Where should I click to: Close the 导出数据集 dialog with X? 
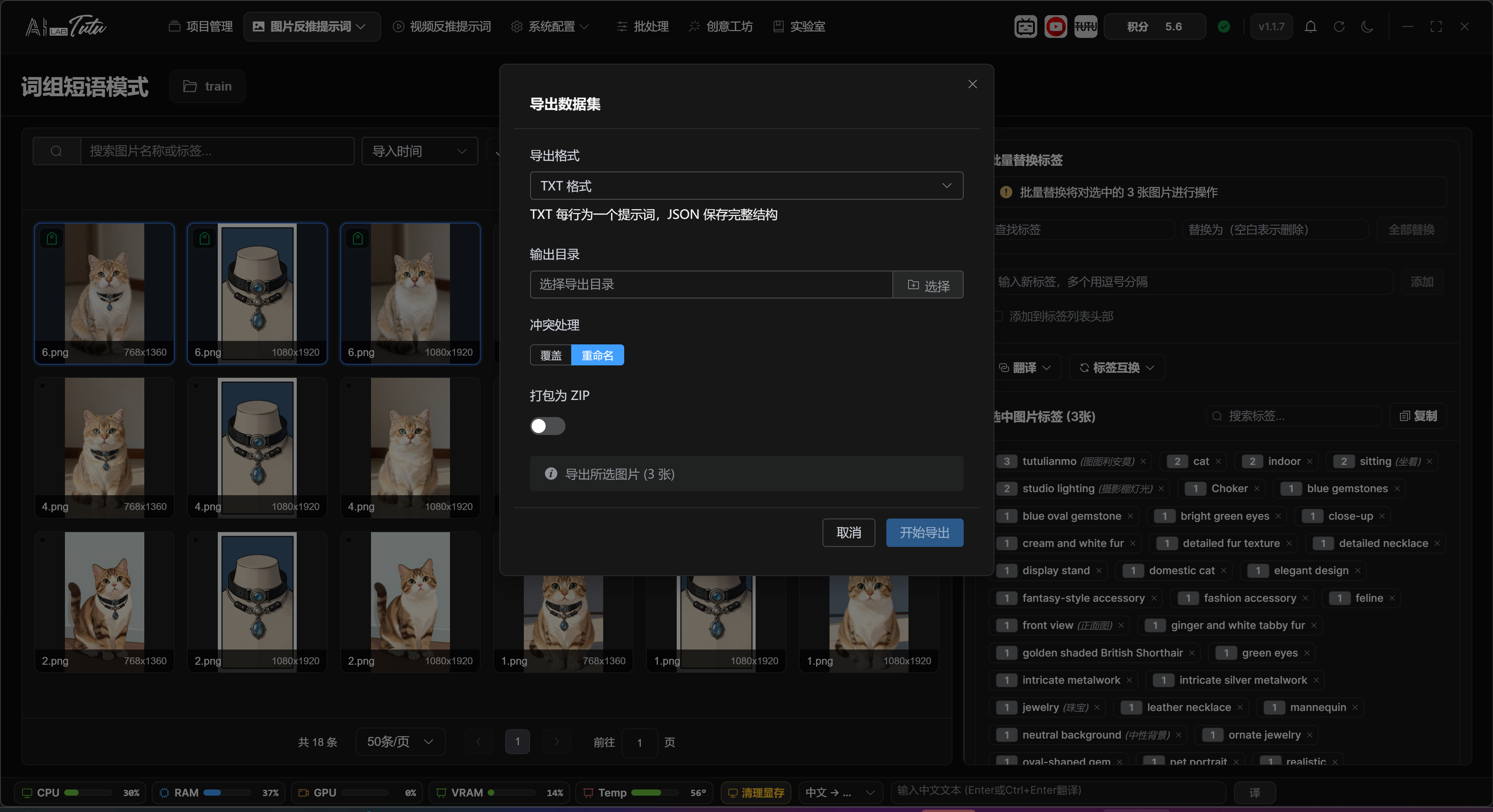tap(972, 85)
